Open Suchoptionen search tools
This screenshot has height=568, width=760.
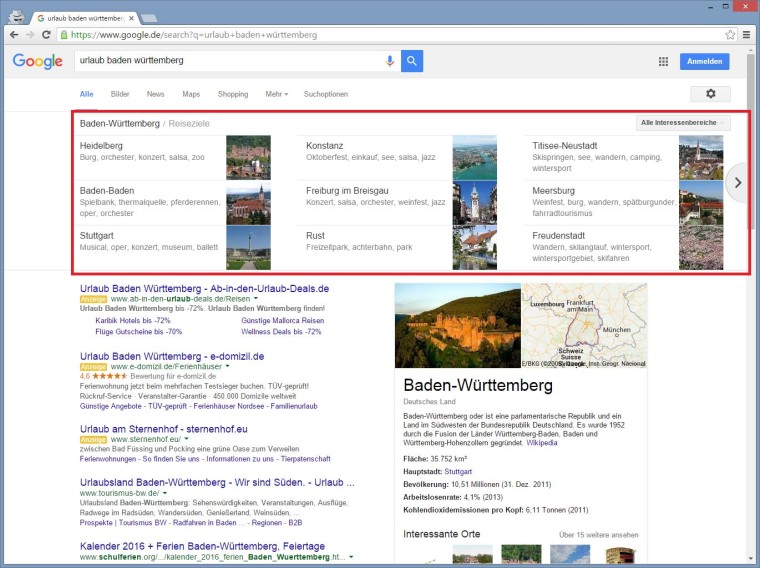[326, 94]
